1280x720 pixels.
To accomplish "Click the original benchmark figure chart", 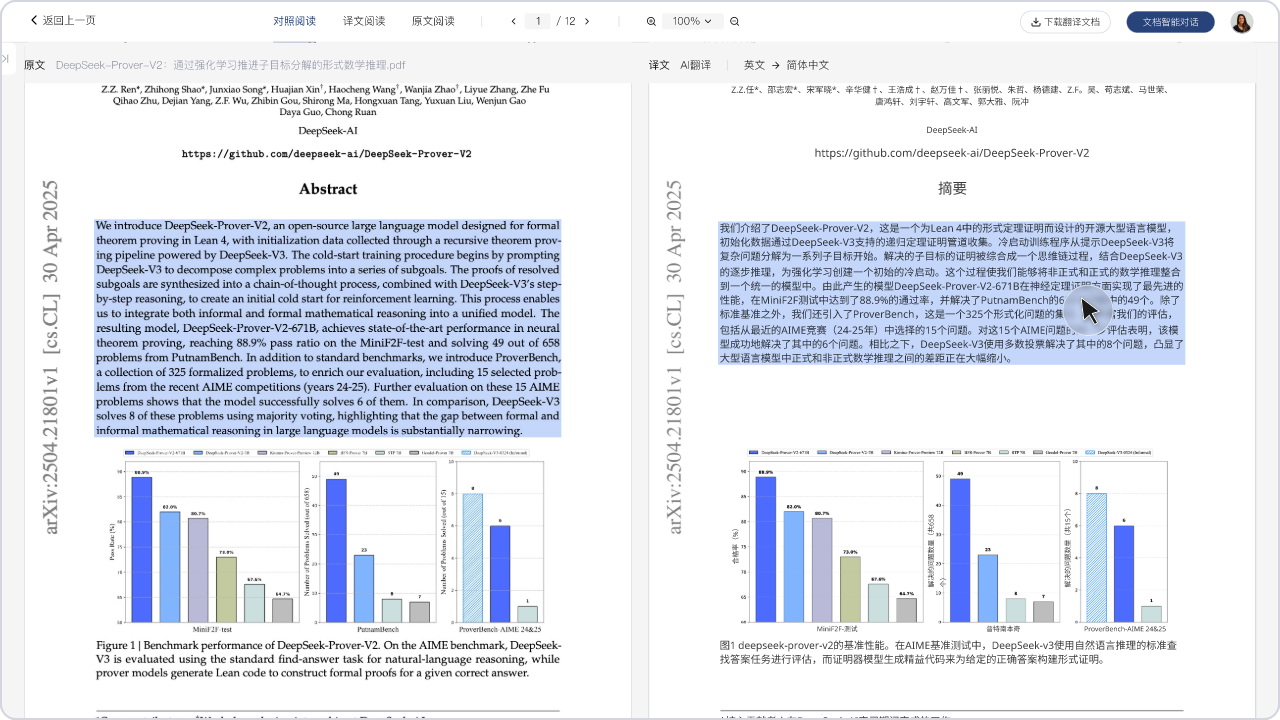I will [328, 540].
